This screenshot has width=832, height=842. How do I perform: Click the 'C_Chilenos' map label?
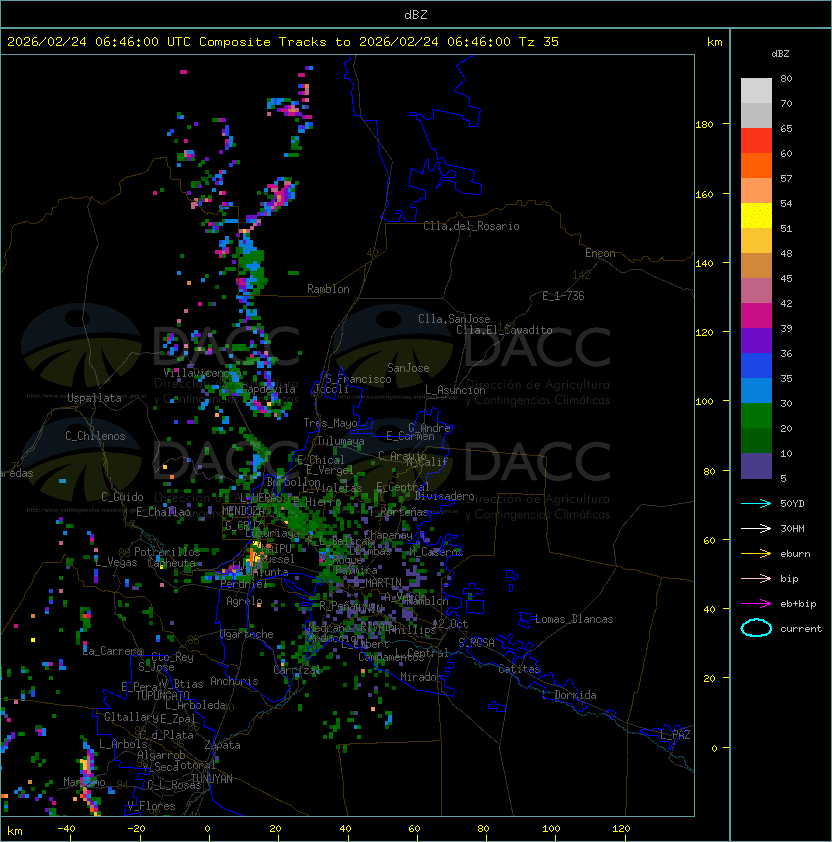pos(95,436)
